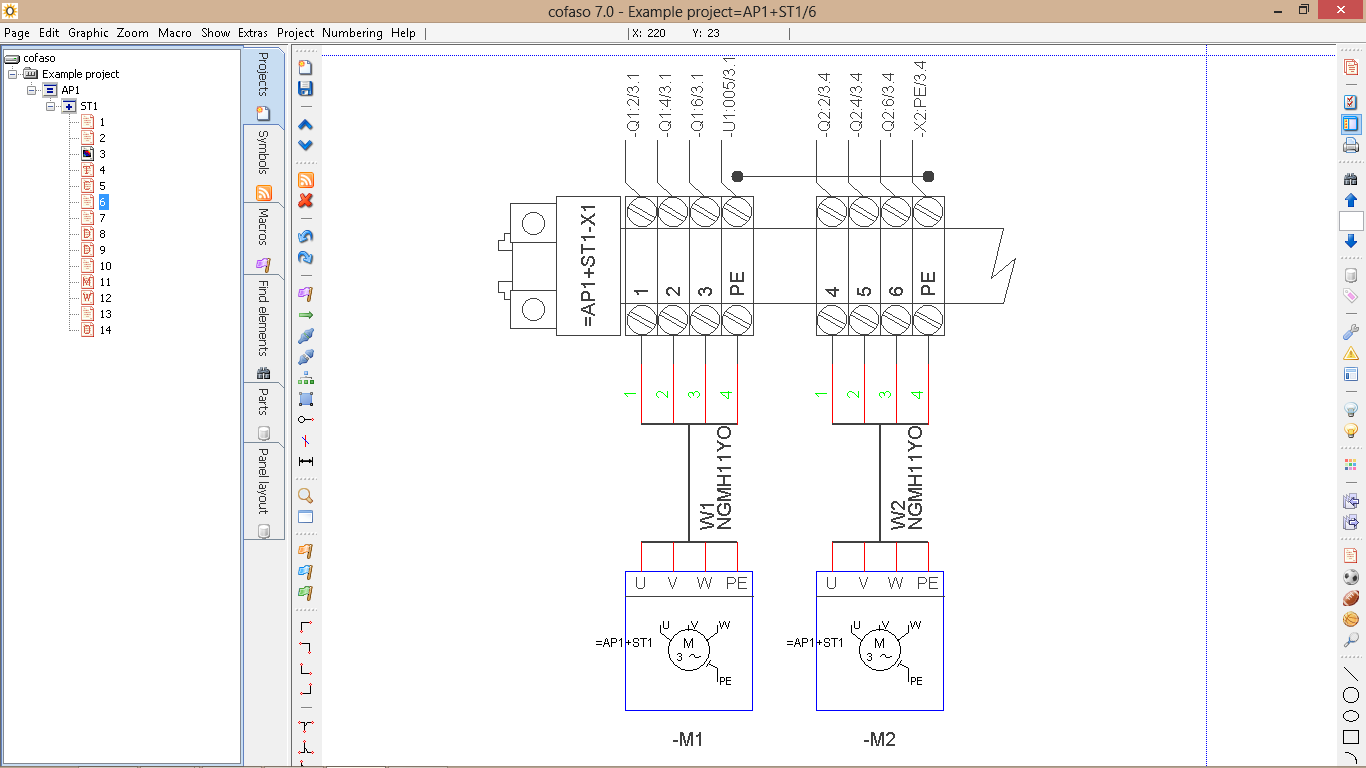Image resolution: width=1366 pixels, height=768 pixels.
Task: Click the red X delete icon
Action: [306, 200]
